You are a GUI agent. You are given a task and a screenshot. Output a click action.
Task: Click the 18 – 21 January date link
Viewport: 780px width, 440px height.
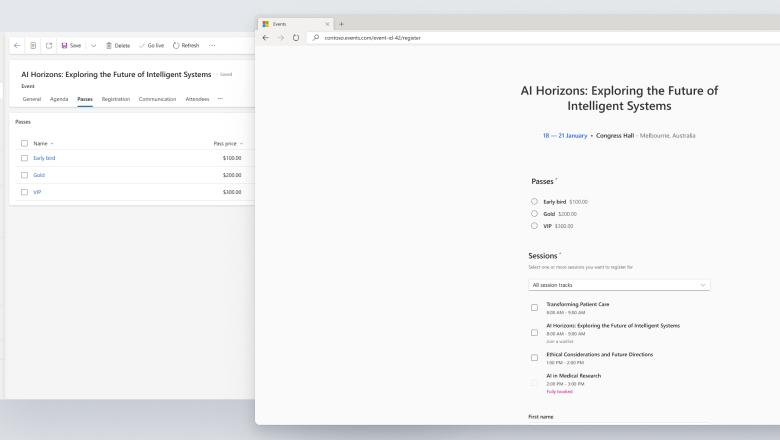[x=565, y=136]
